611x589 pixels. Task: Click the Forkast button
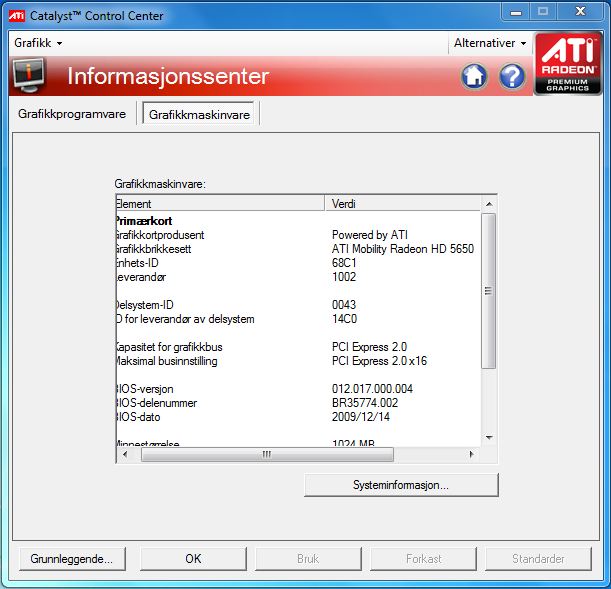424,559
